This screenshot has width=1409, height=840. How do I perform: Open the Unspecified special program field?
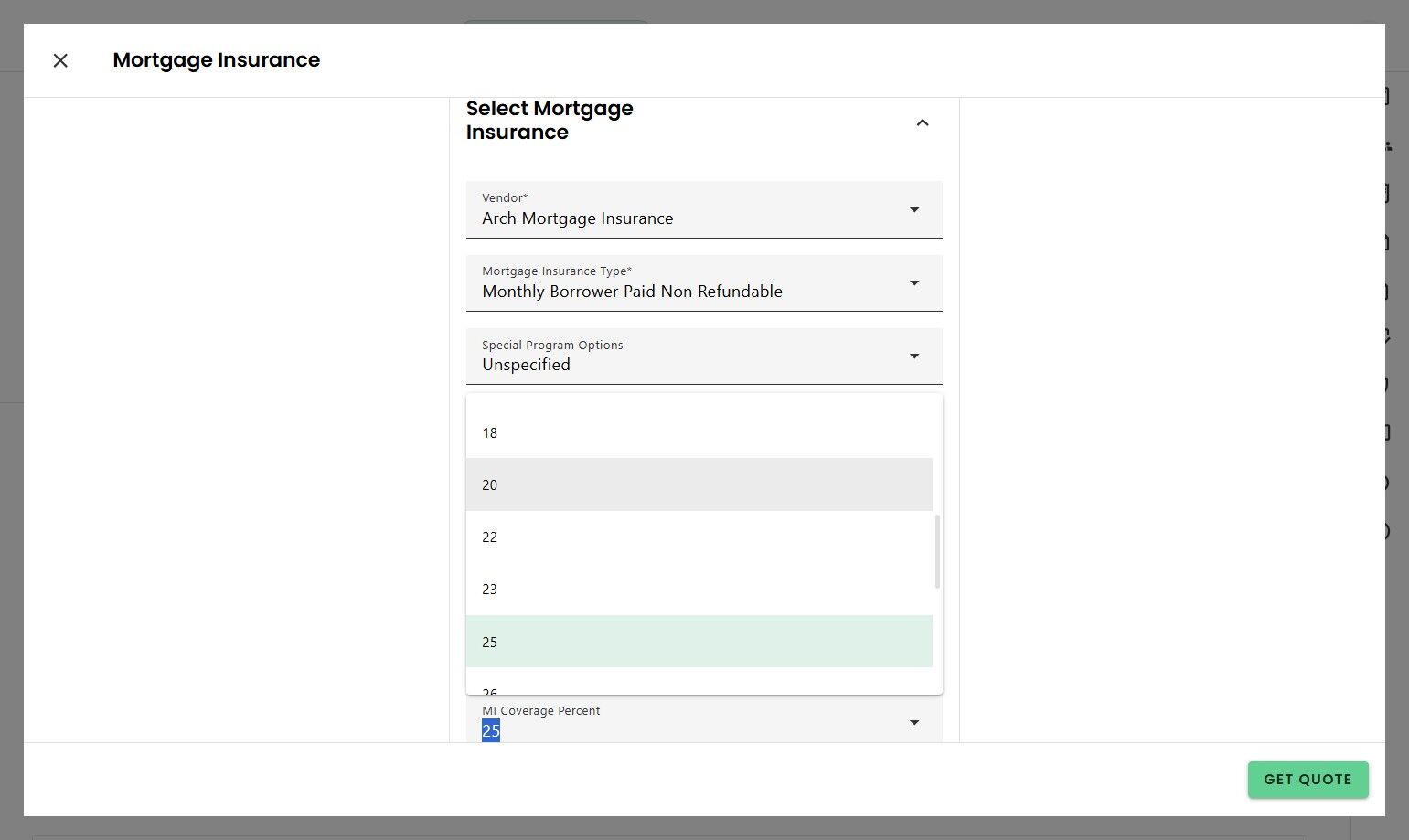tap(527, 365)
